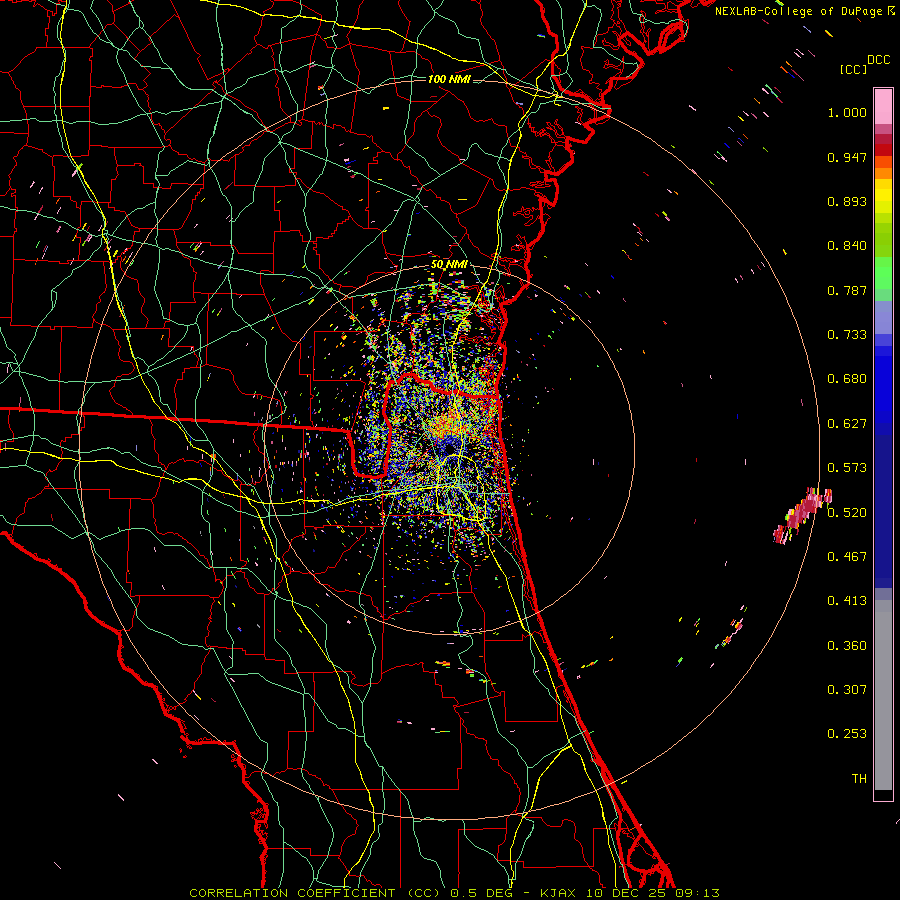Click the 0.947 color scale value
Screen dimensions: 900x900
pos(847,157)
